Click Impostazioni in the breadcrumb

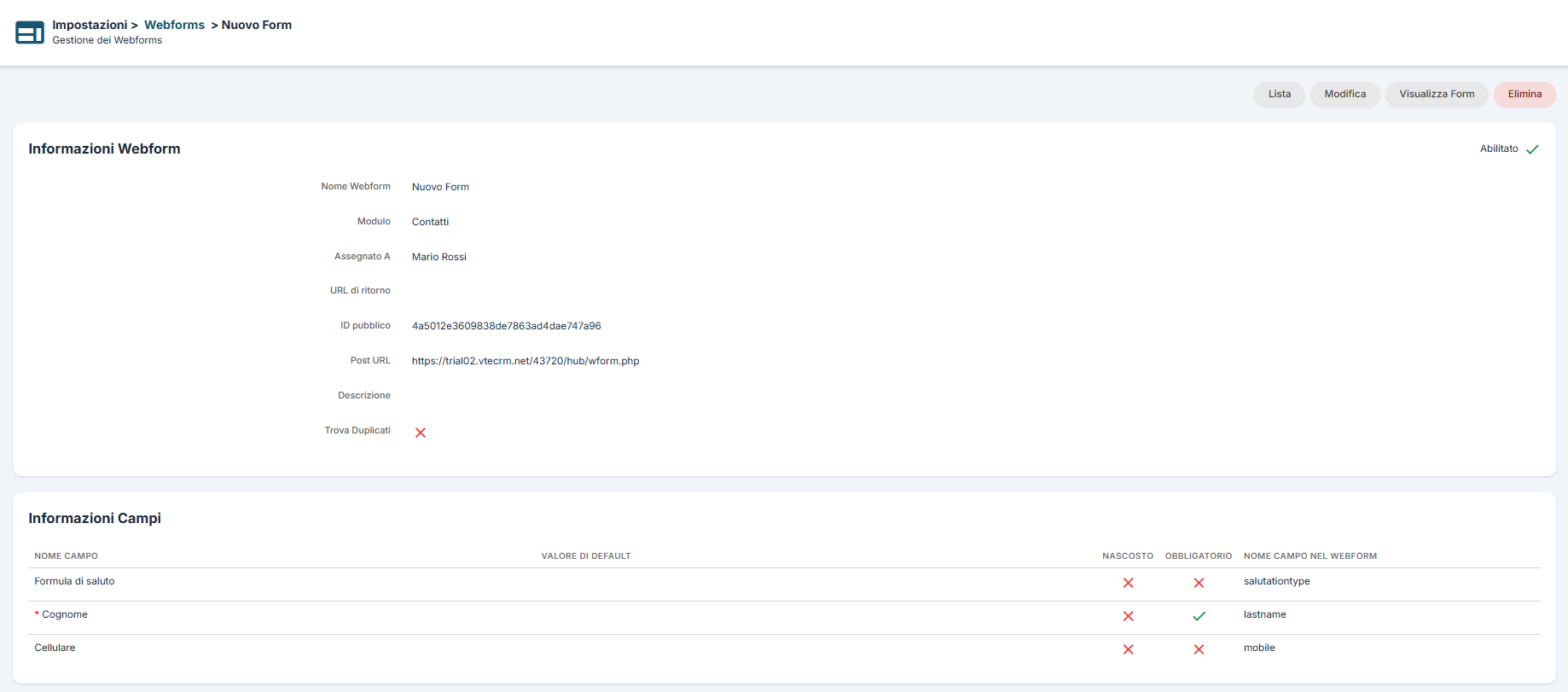[90, 25]
